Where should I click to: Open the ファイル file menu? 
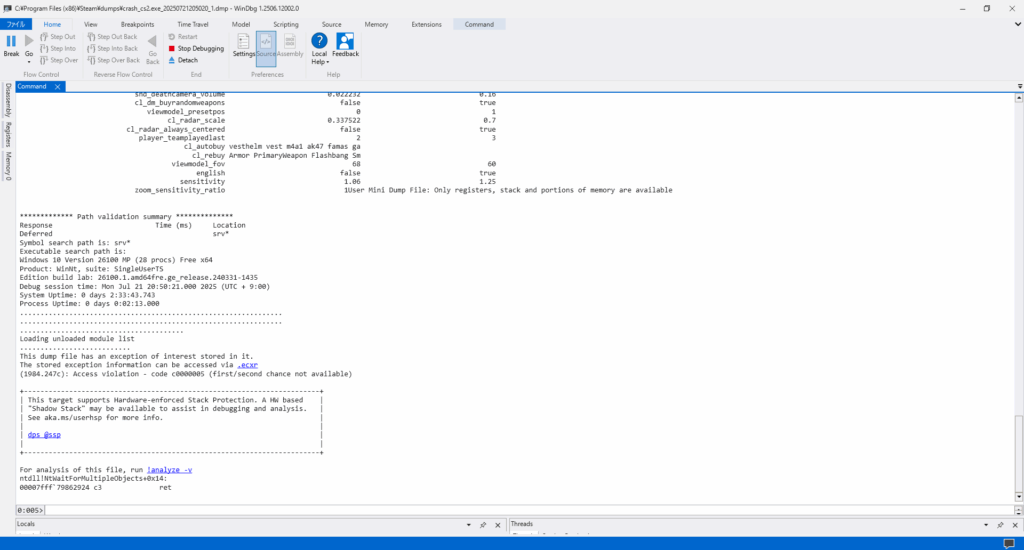(16, 24)
